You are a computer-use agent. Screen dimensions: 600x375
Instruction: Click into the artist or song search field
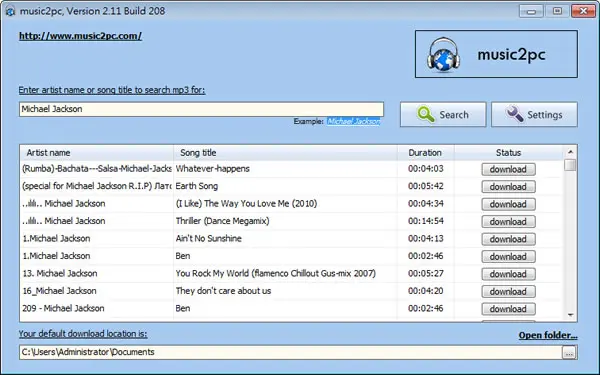point(201,109)
